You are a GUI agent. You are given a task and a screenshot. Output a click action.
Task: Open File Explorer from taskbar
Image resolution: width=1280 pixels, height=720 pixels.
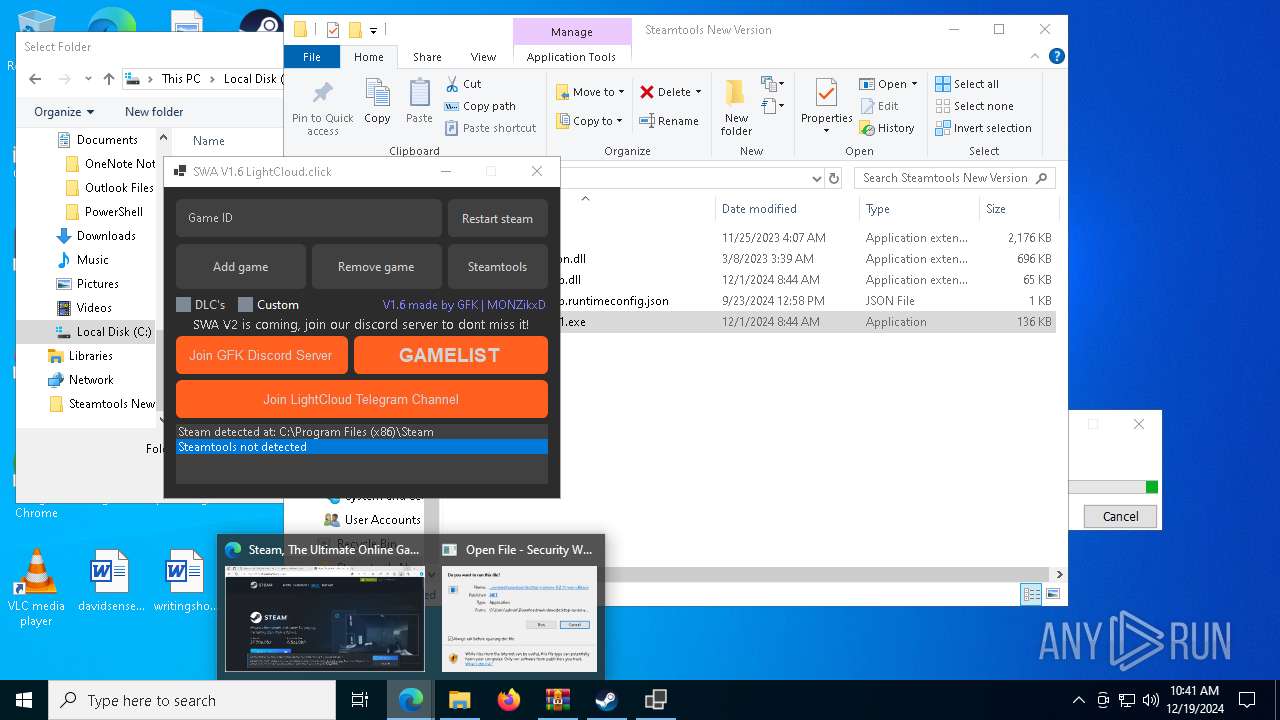coord(459,700)
